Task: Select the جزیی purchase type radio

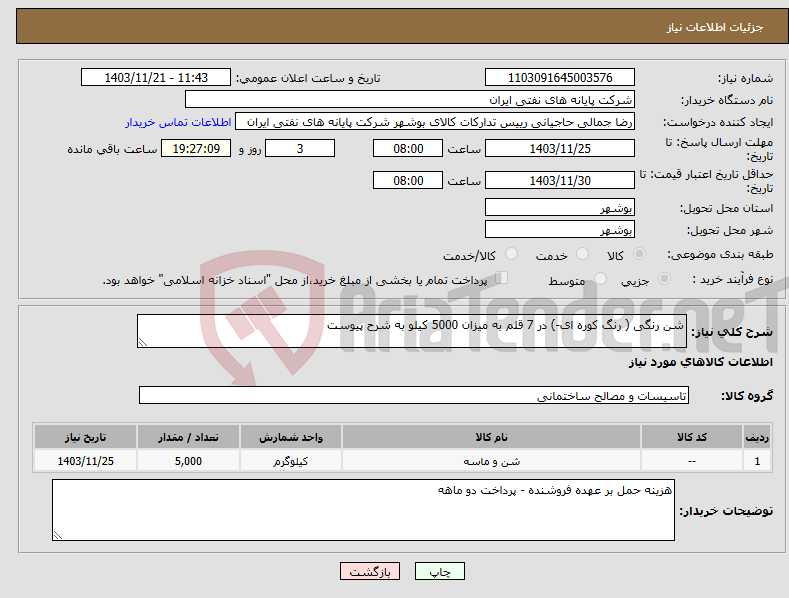Action: click(x=664, y=278)
